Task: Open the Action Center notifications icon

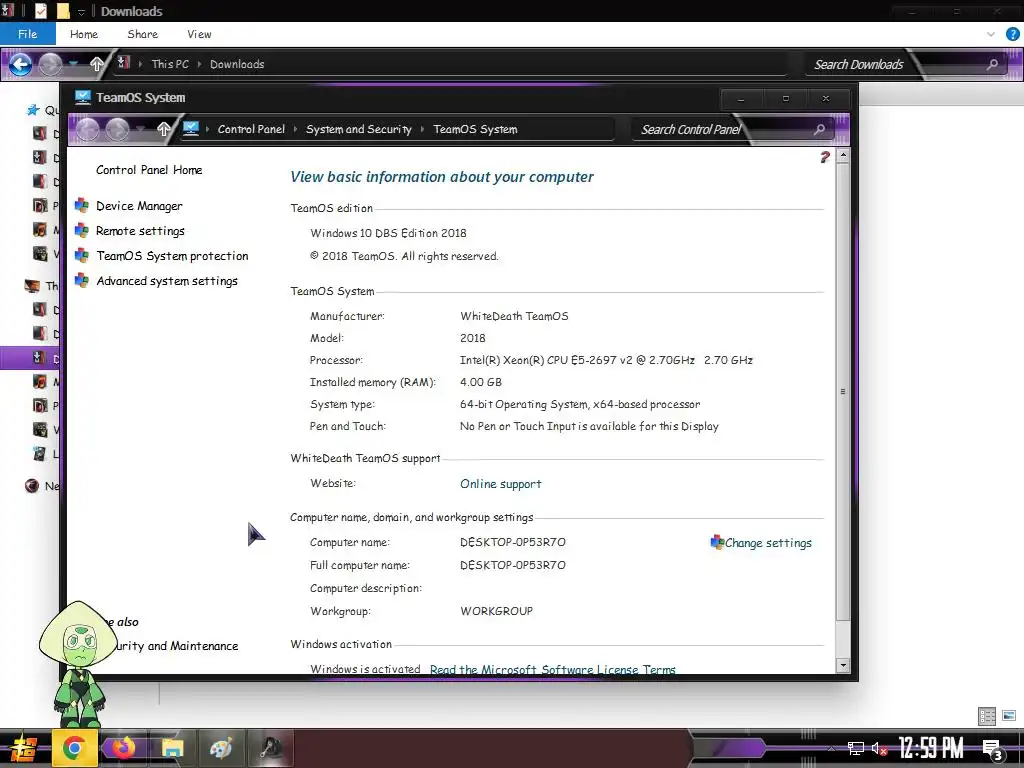Action: (992, 749)
